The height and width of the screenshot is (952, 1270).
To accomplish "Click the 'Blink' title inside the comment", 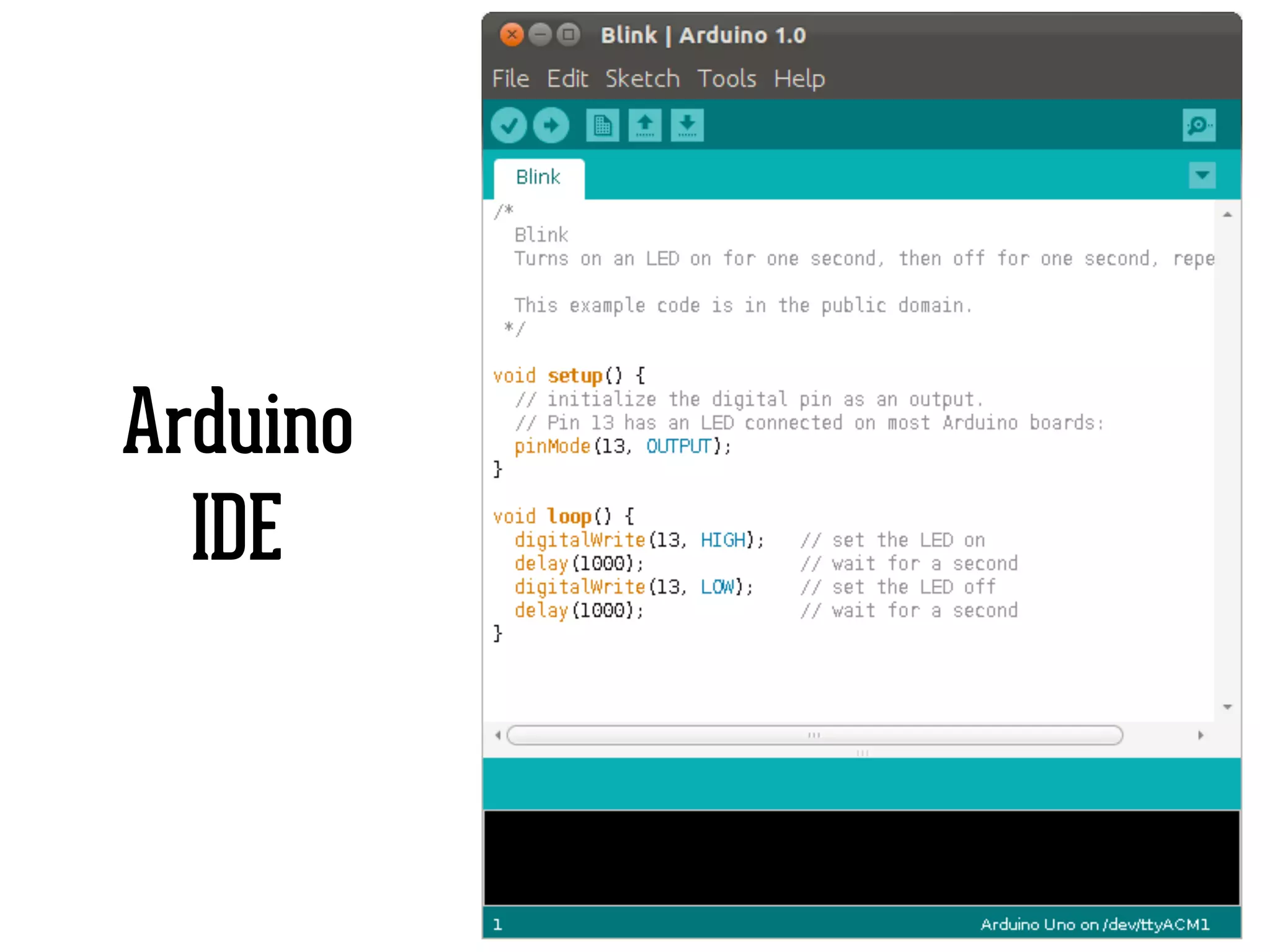I will (x=541, y=235).
